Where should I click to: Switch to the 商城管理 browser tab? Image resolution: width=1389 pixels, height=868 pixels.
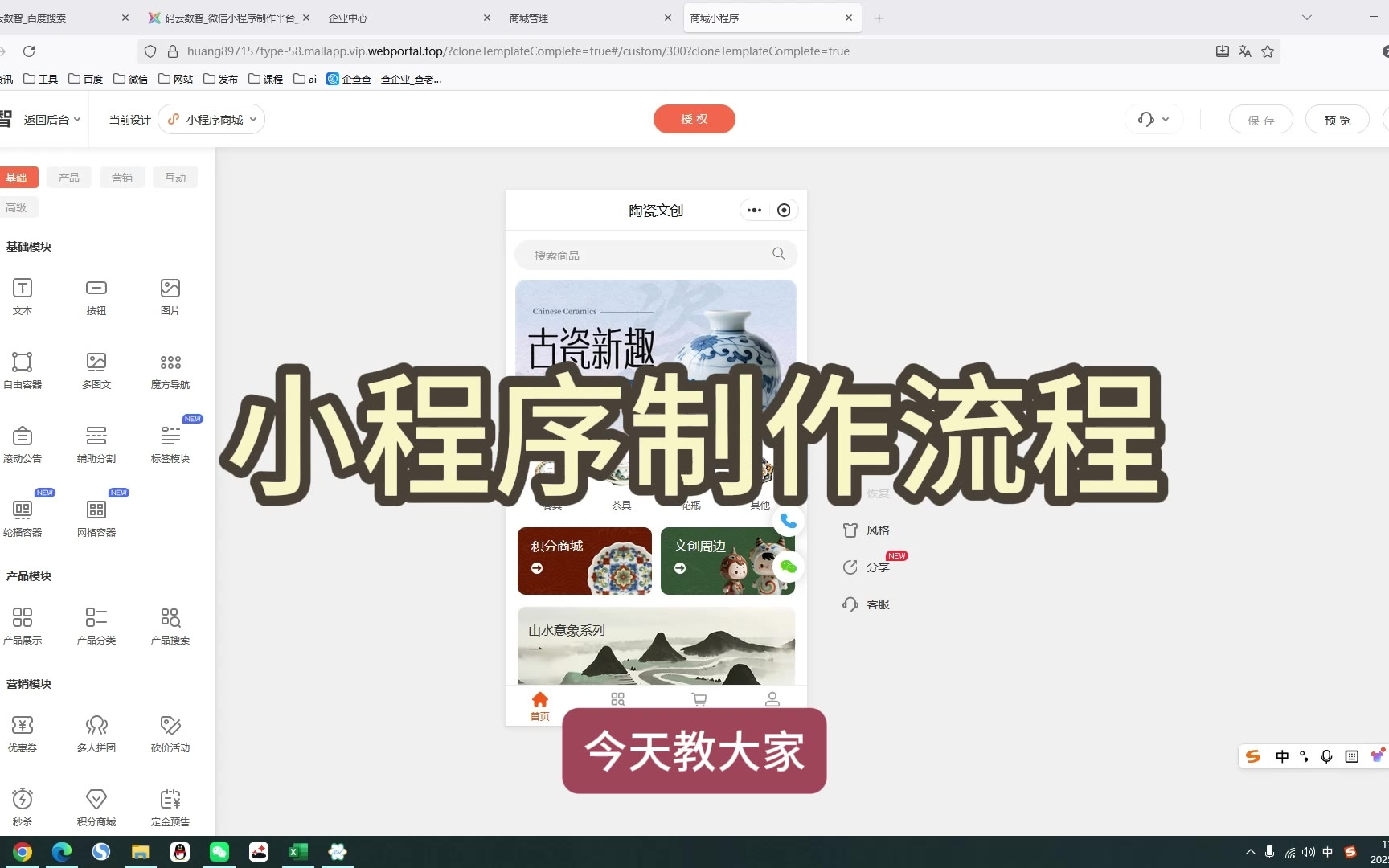click(590, 18)
